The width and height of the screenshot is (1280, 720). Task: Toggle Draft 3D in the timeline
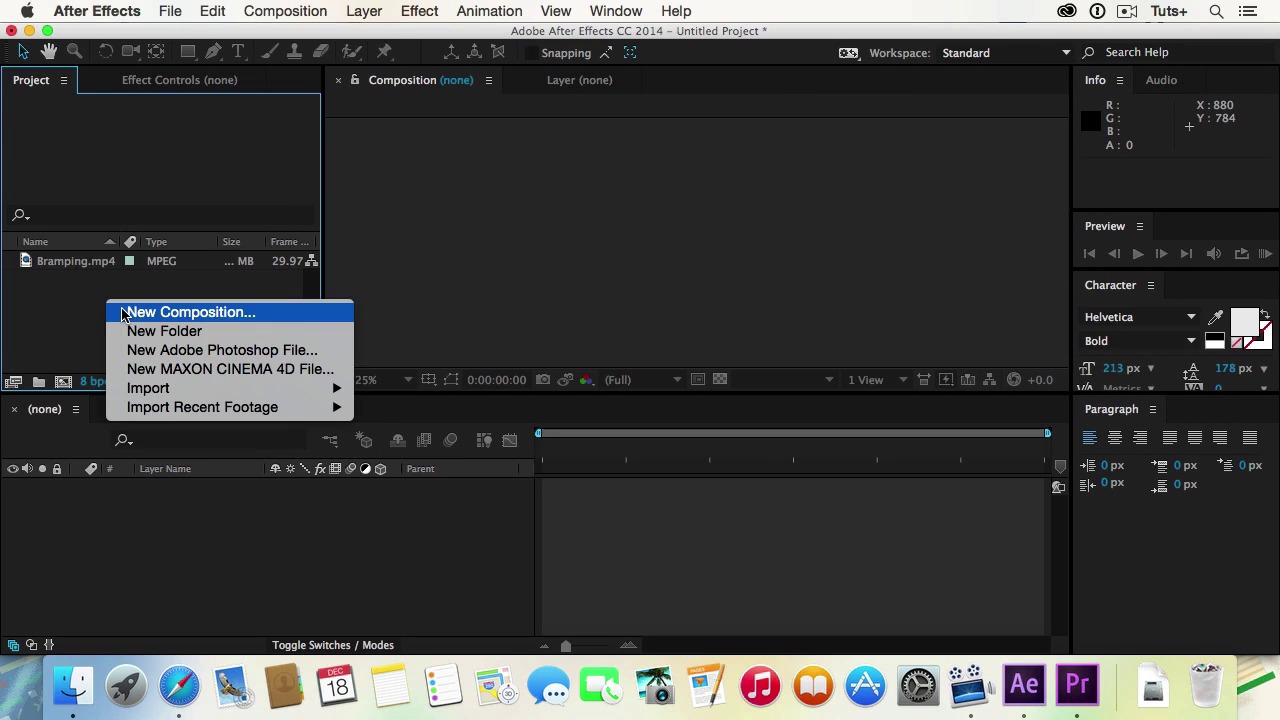click(x=364, y=440)
